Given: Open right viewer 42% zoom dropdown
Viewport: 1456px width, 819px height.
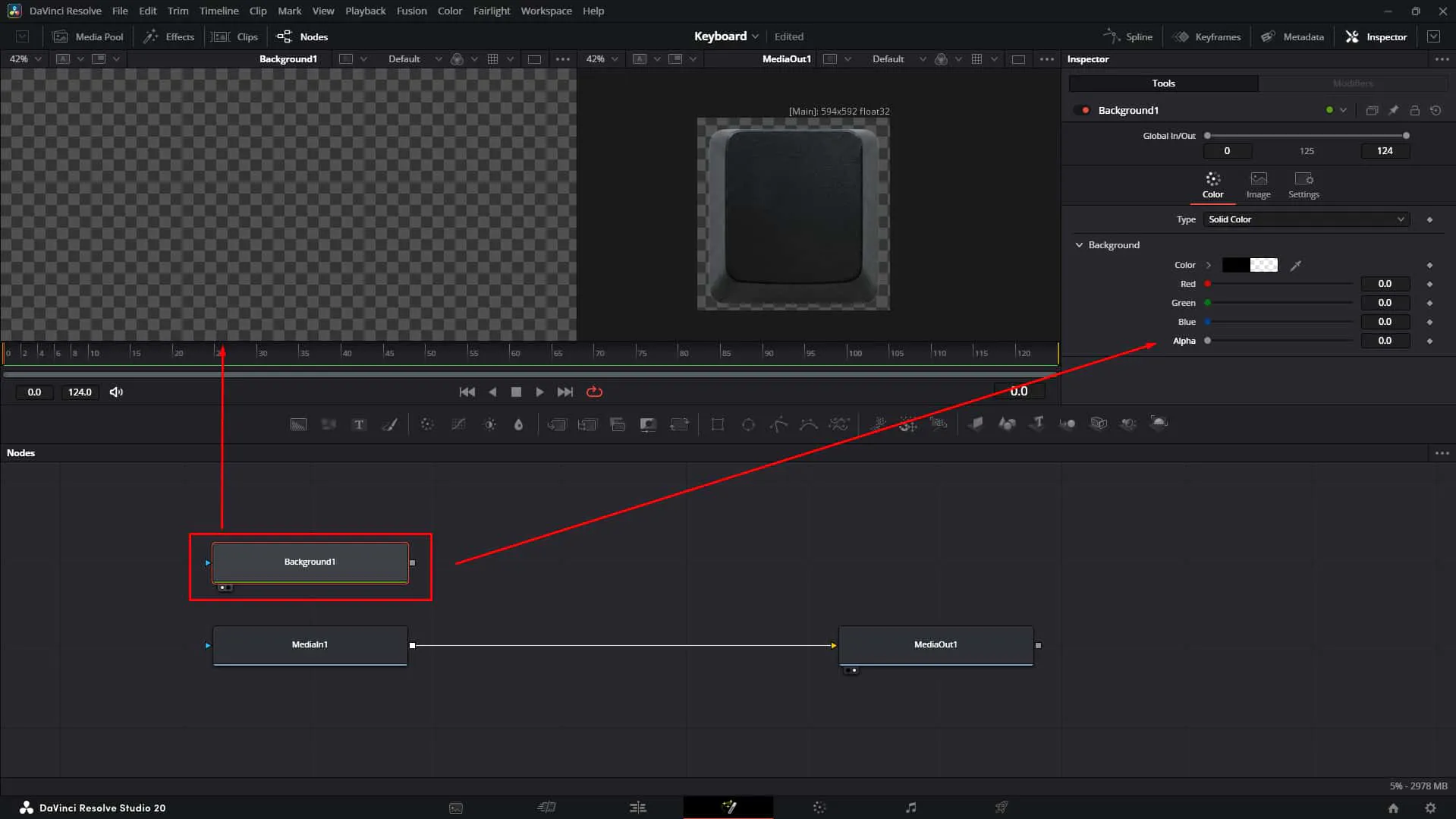Looking at the screenshot, I should 602,58.
